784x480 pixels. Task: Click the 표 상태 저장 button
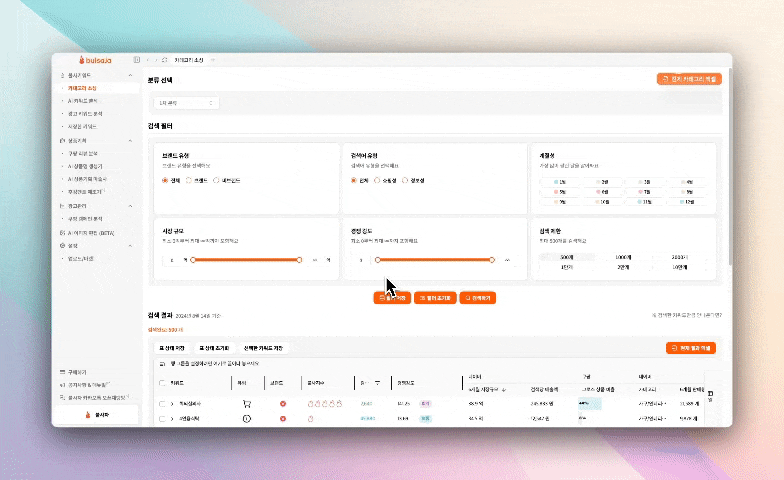172,348
